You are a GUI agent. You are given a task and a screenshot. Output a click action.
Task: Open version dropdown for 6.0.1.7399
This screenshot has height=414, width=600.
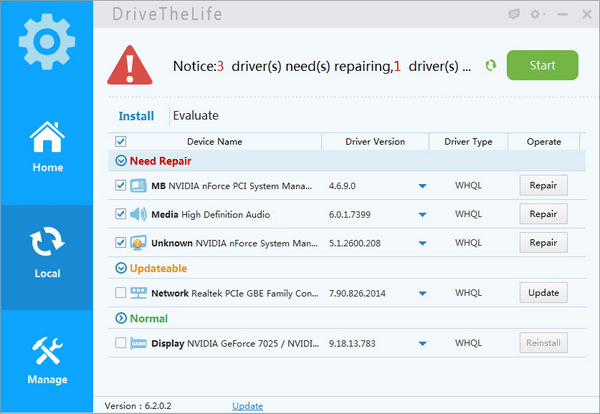[x=422, y=215]
